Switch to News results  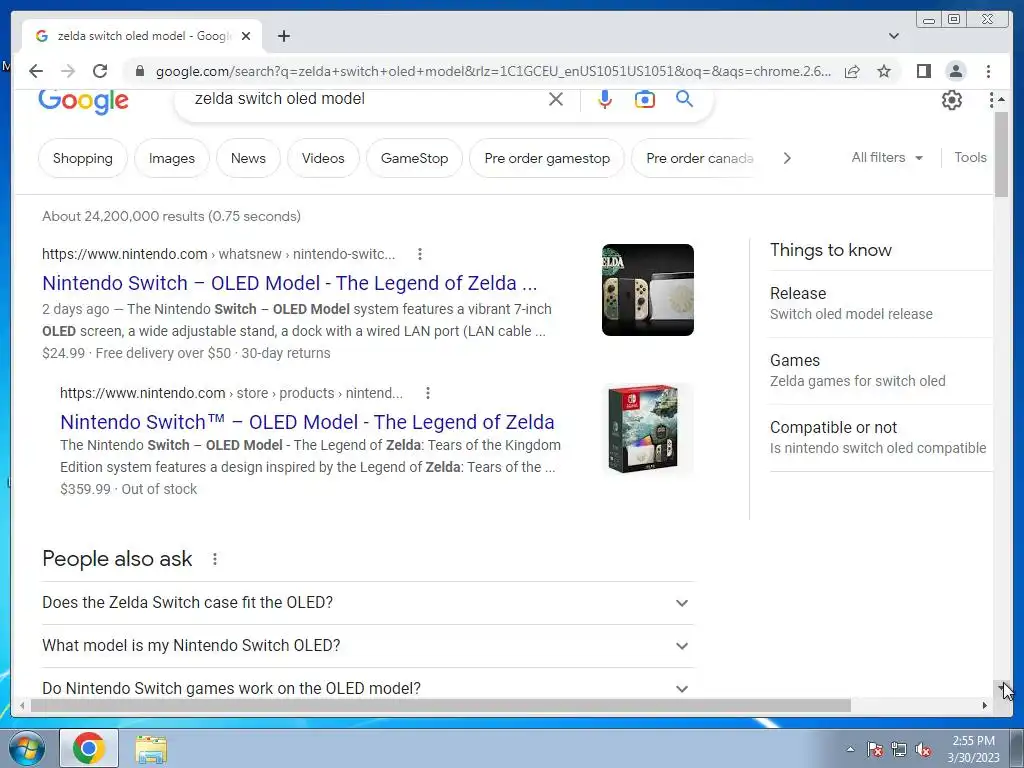[248, 158]
